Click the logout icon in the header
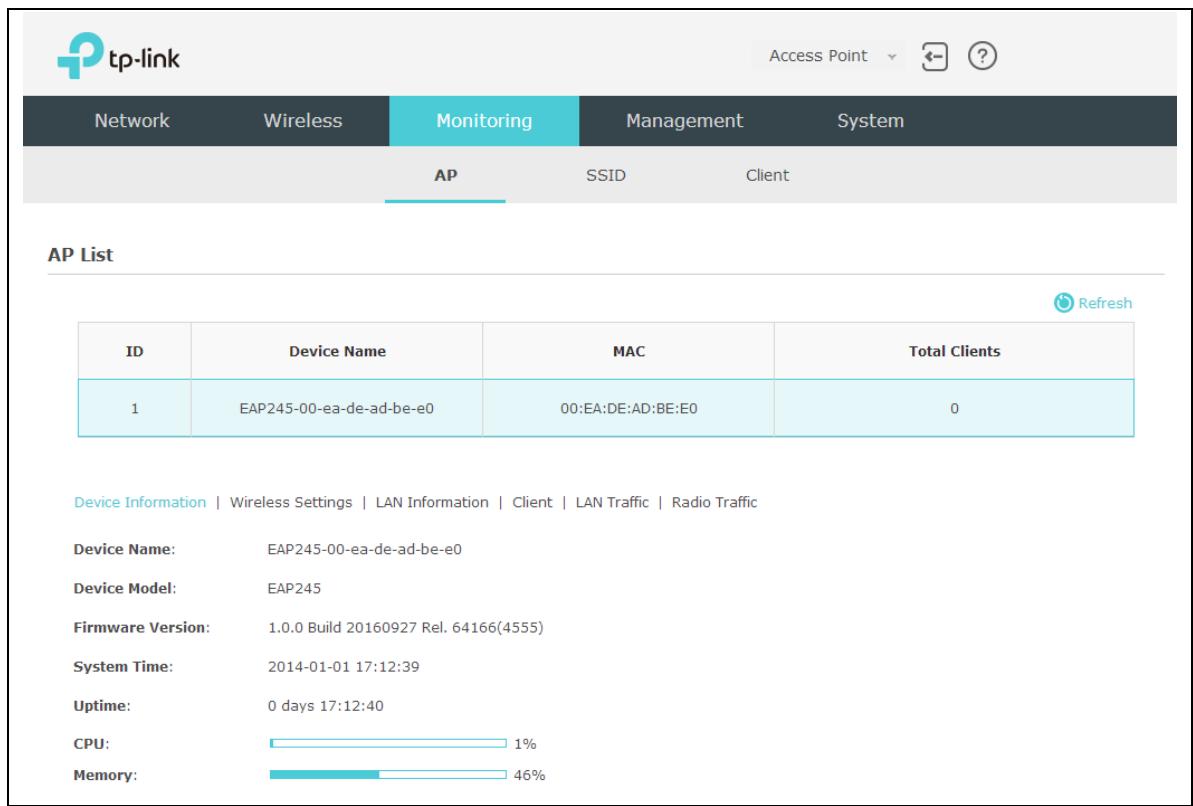1193x806 pixels. point(934,56)
